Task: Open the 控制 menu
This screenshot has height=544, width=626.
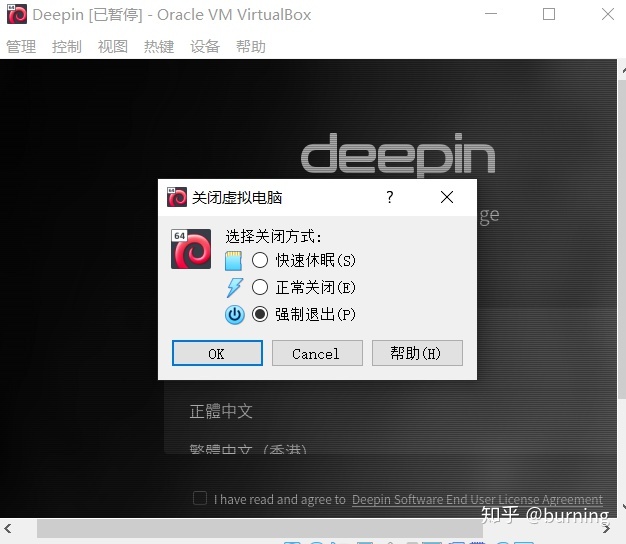Action: point(67,46)
